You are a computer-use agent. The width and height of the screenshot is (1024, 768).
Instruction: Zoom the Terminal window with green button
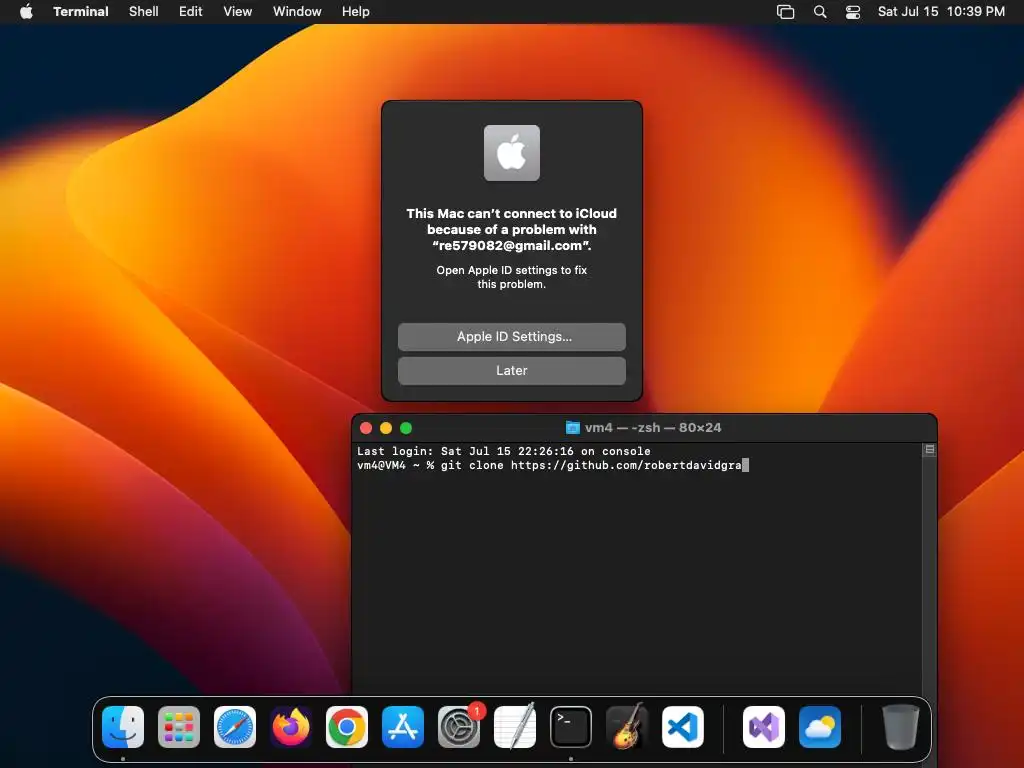tap(406, 428)
